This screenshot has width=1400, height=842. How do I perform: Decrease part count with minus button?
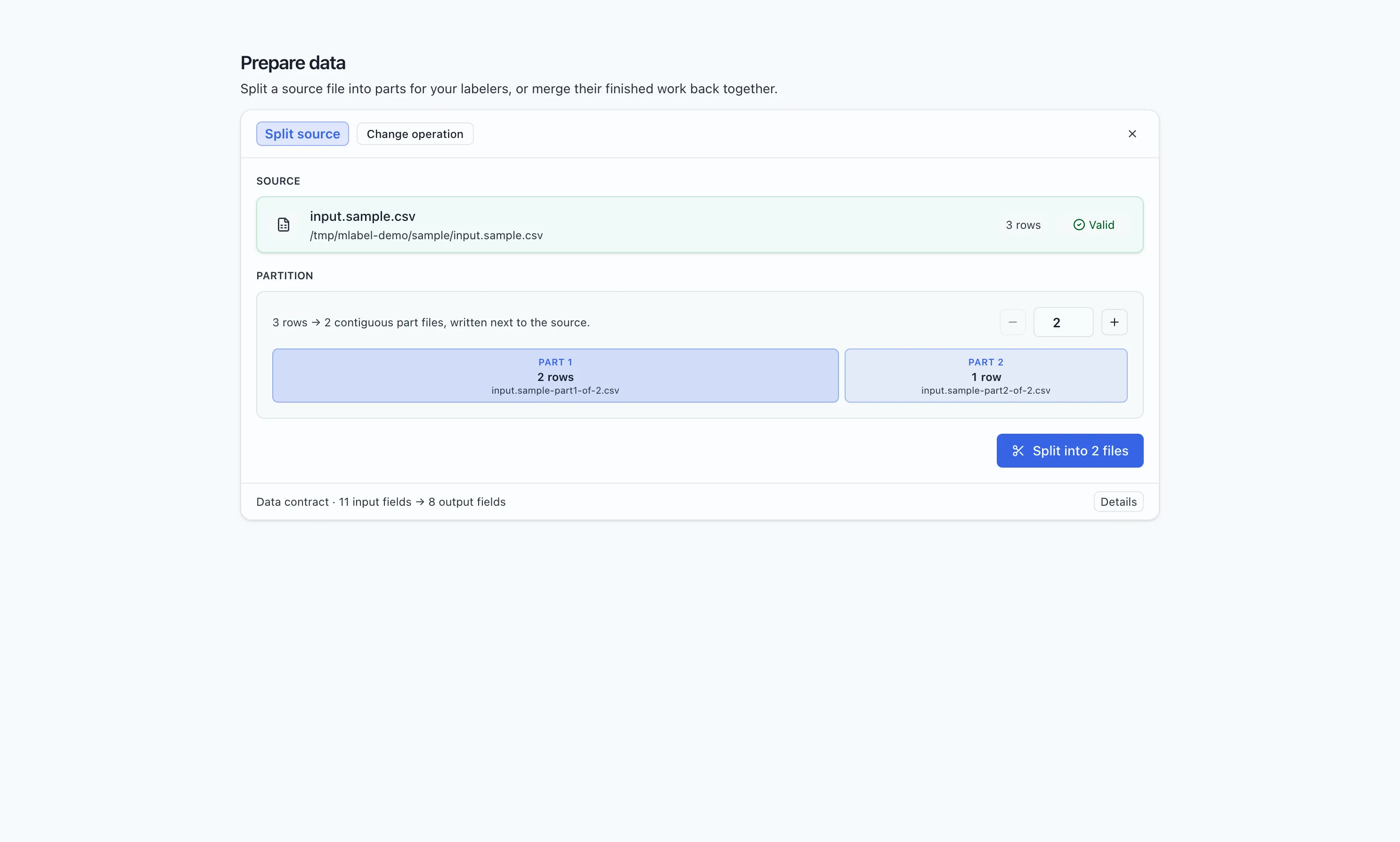tap(1012, 322)
